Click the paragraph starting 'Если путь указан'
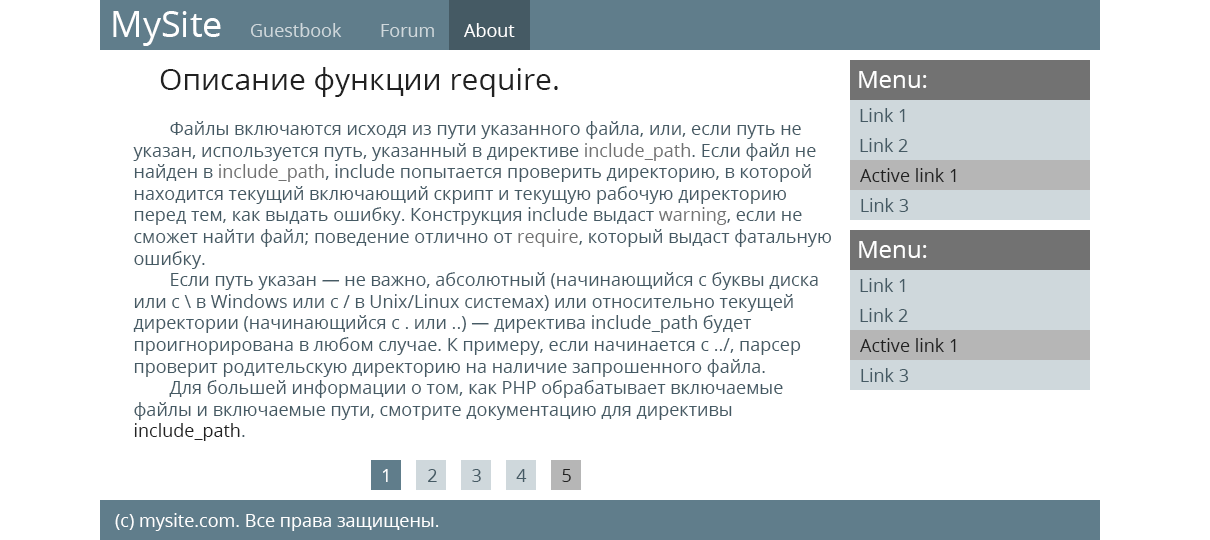Viewport: 1210px width, 540px height. [x=477, y=324]
